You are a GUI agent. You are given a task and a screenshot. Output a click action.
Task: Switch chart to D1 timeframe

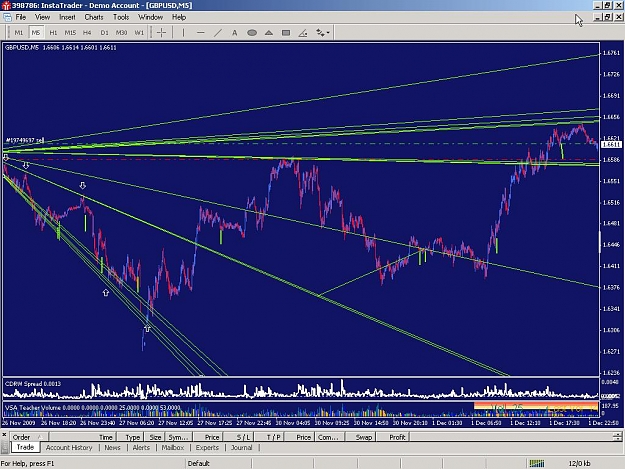pyautogui.click(x=104, y=33)
